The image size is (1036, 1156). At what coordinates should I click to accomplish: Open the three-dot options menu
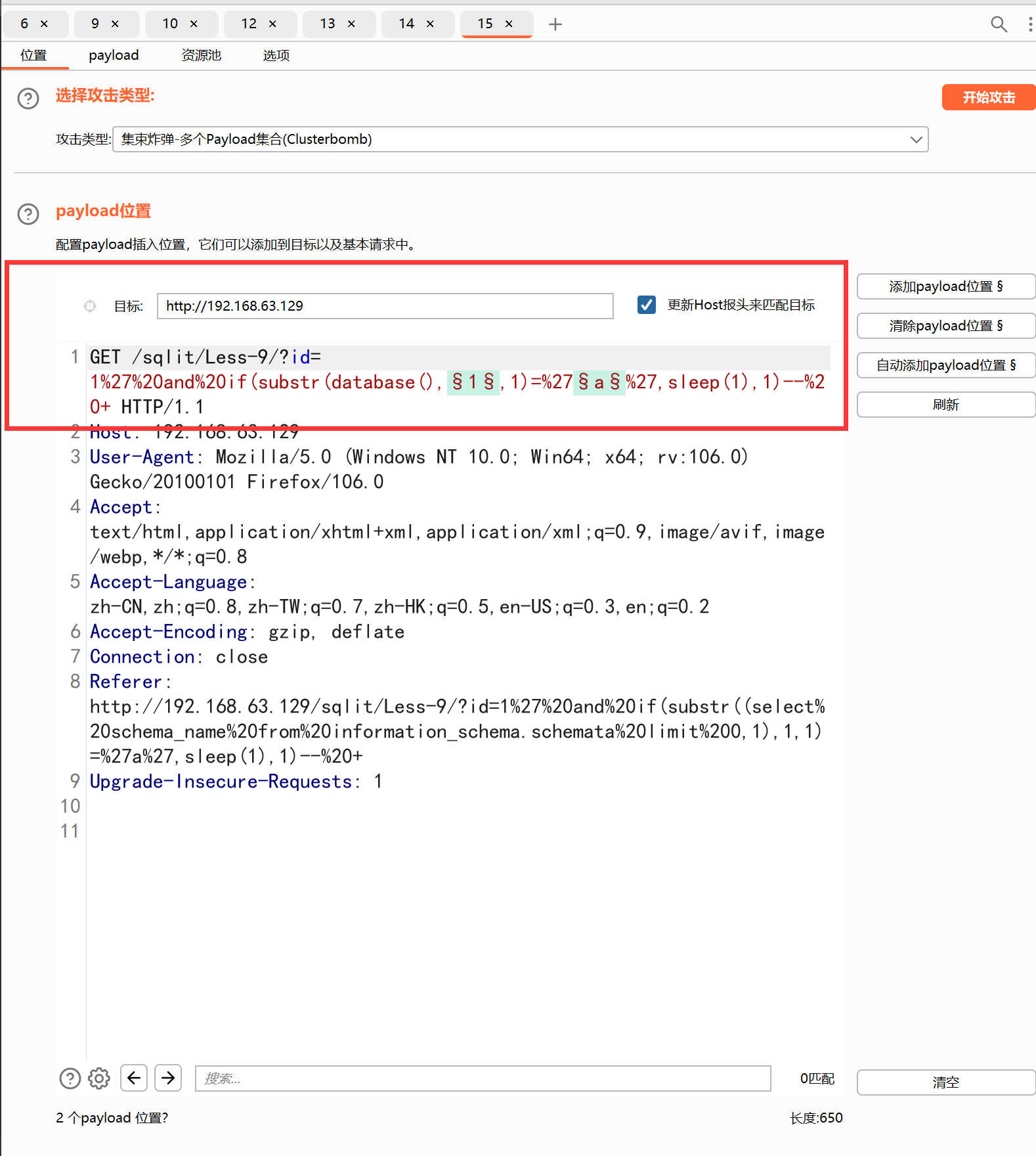[x=1029, y=24]
